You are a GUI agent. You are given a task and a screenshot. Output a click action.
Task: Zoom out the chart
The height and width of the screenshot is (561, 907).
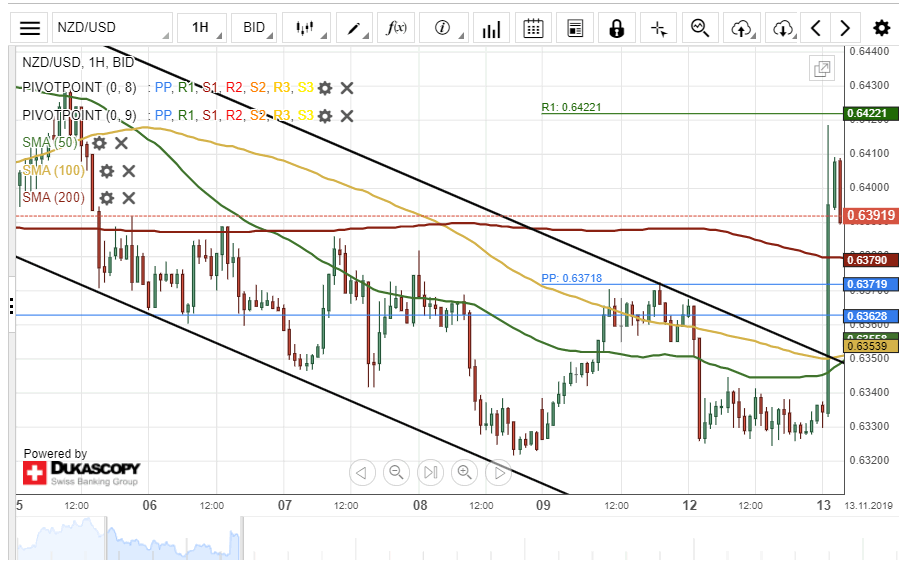[x=396, y=473]
